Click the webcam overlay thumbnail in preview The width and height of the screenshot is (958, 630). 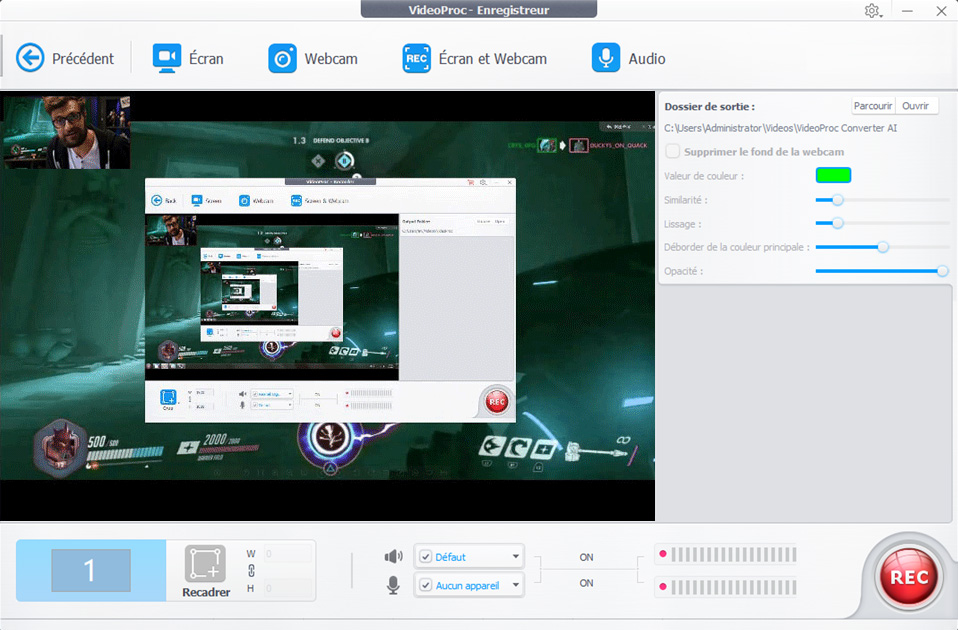[67, 131]
